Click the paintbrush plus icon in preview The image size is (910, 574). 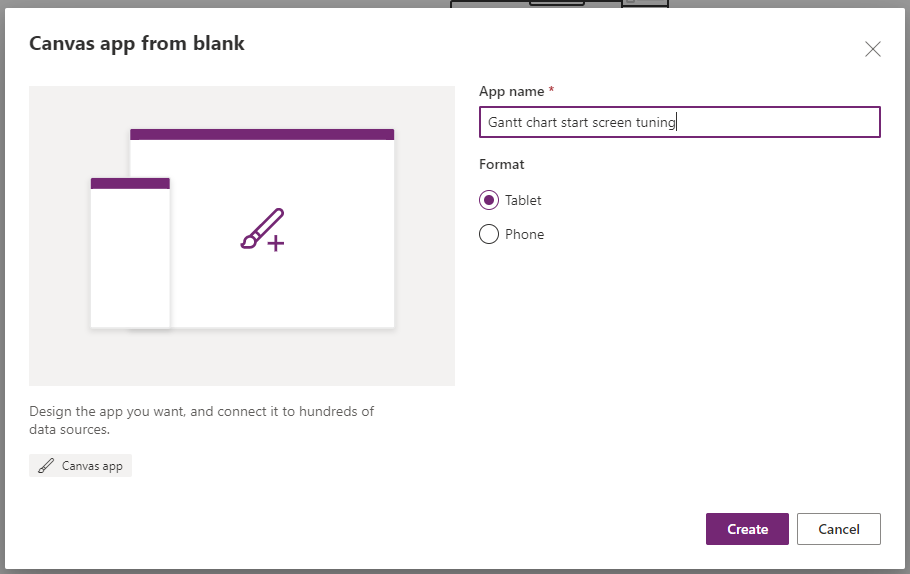(x=262, y=230)
